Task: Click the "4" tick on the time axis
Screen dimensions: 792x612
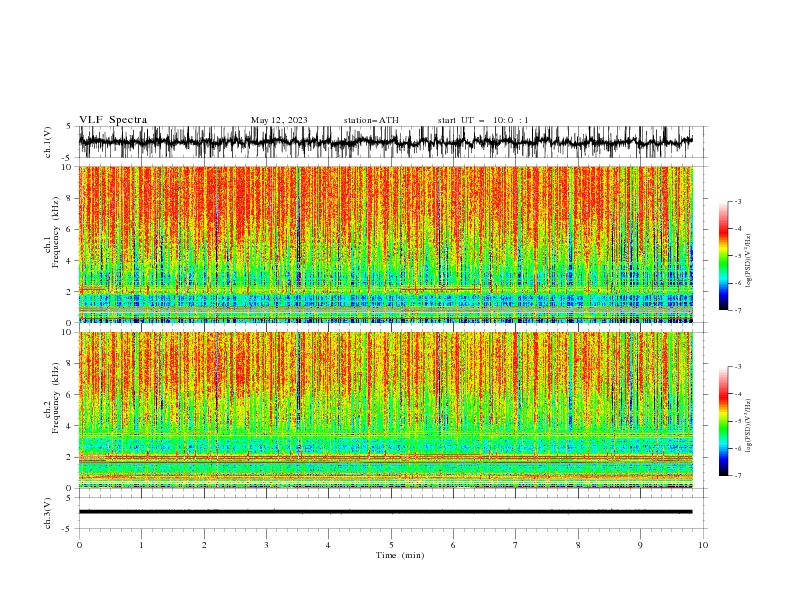Action: tap(328, 545)
